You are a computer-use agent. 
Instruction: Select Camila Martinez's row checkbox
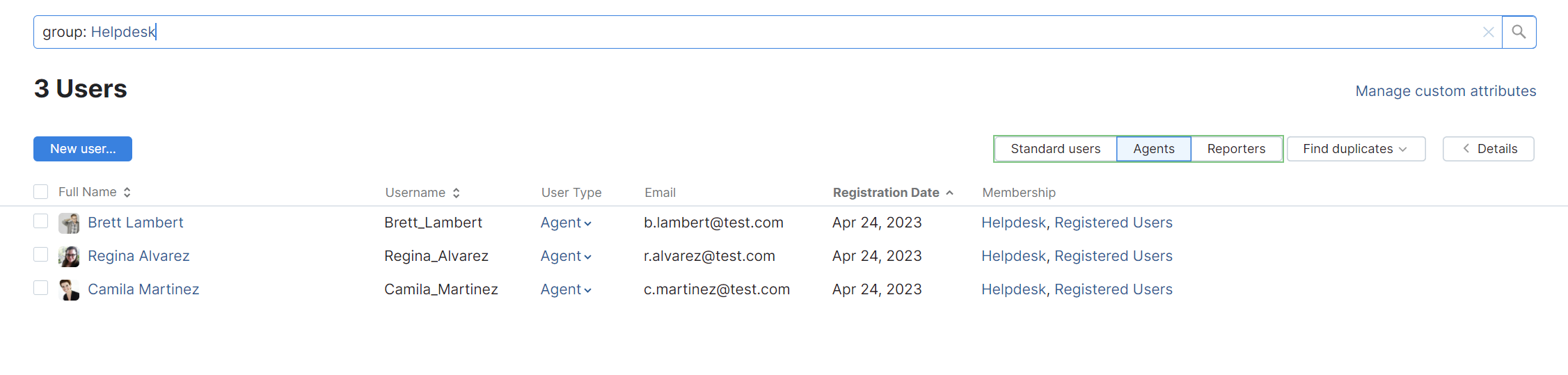tap(41, 288)
